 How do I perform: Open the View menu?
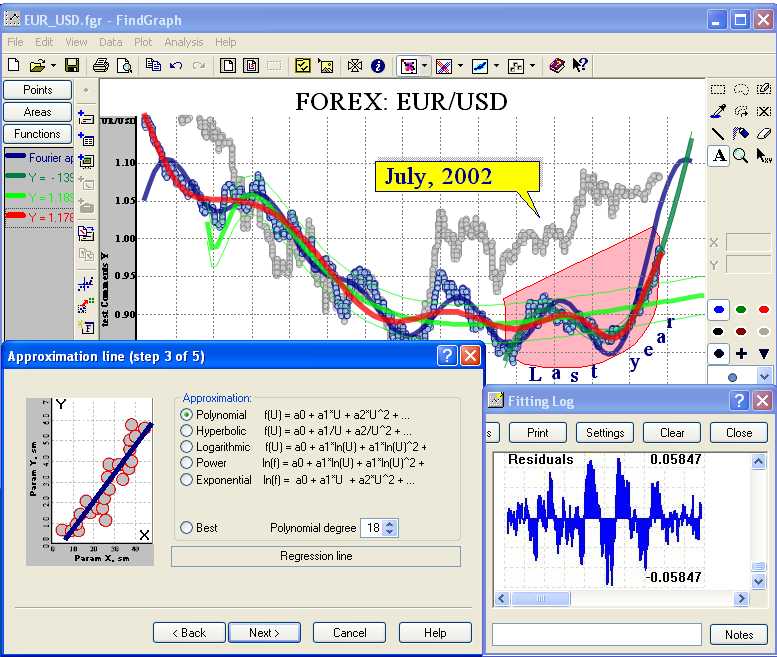76,42
